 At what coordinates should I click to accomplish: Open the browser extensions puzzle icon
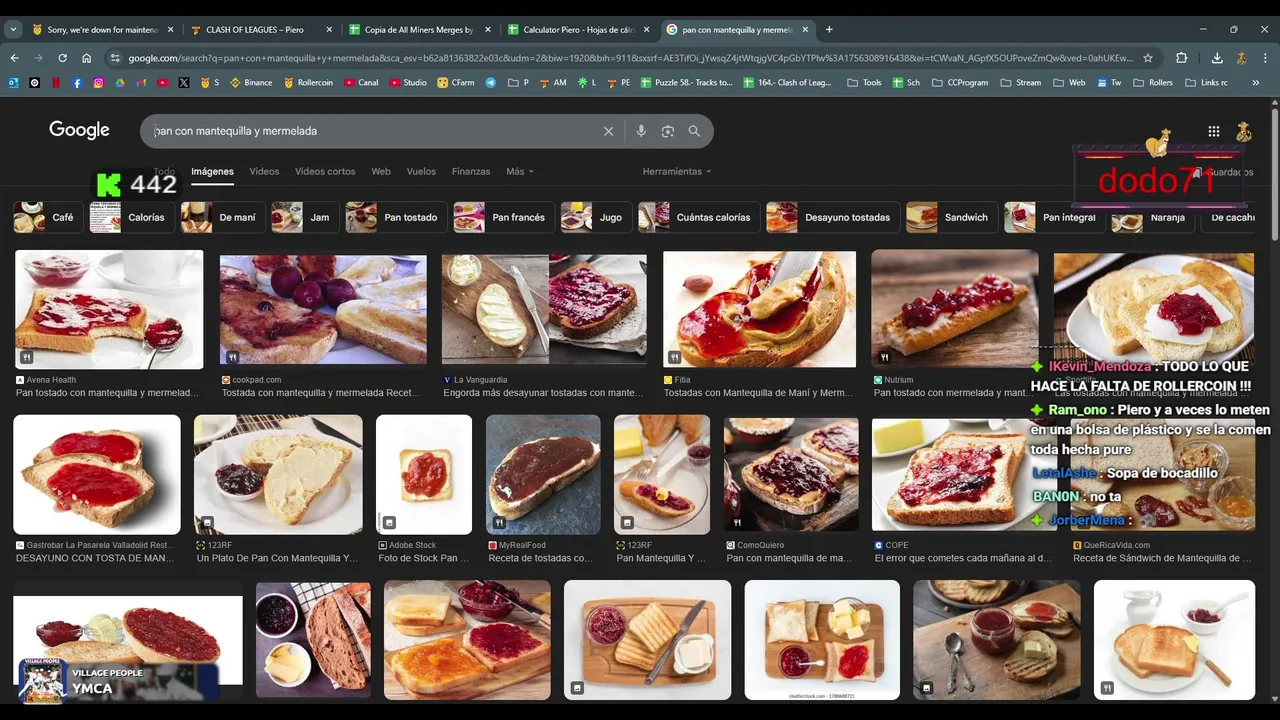point(1181,58)
